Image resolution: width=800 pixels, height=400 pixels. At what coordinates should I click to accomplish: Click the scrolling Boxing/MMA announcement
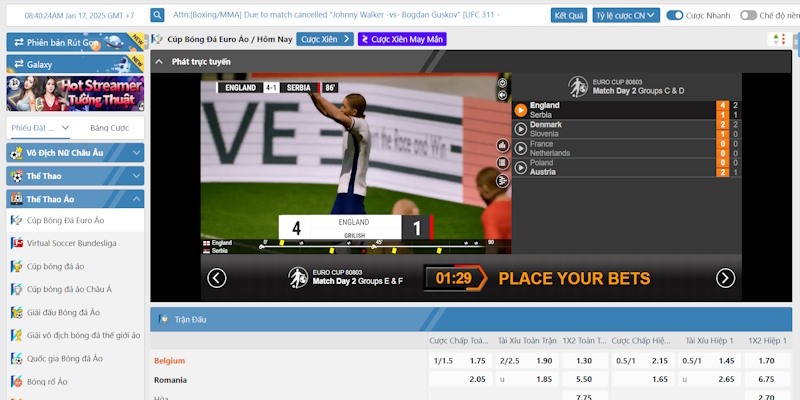[337, 15]
